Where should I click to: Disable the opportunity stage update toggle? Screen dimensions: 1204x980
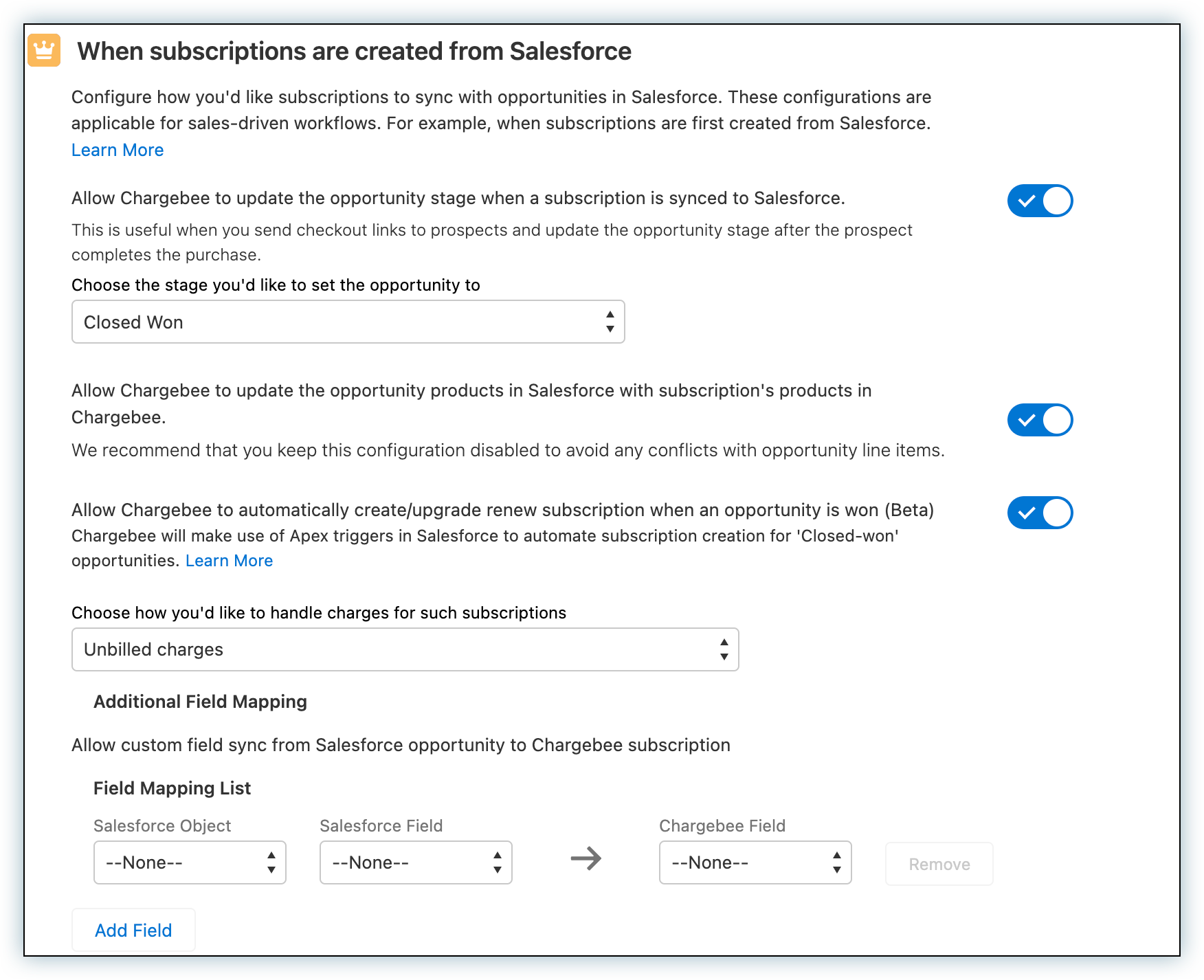pos(1040,201)
